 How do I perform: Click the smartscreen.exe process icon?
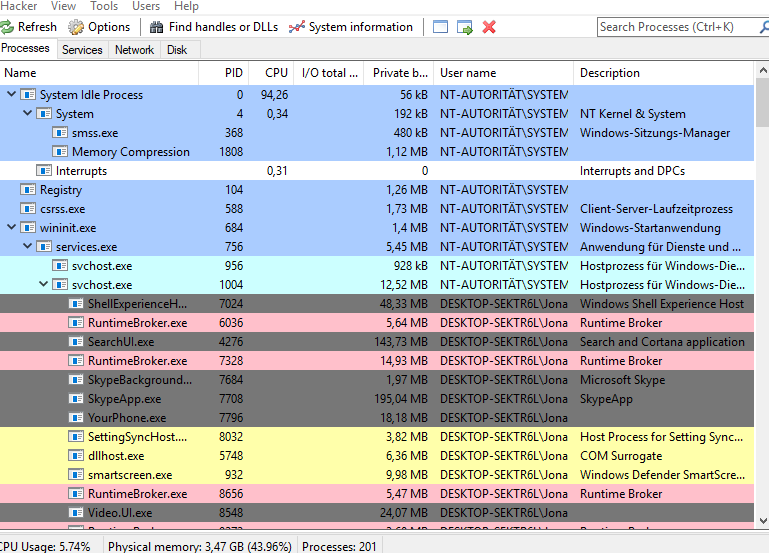pos(76,475)
